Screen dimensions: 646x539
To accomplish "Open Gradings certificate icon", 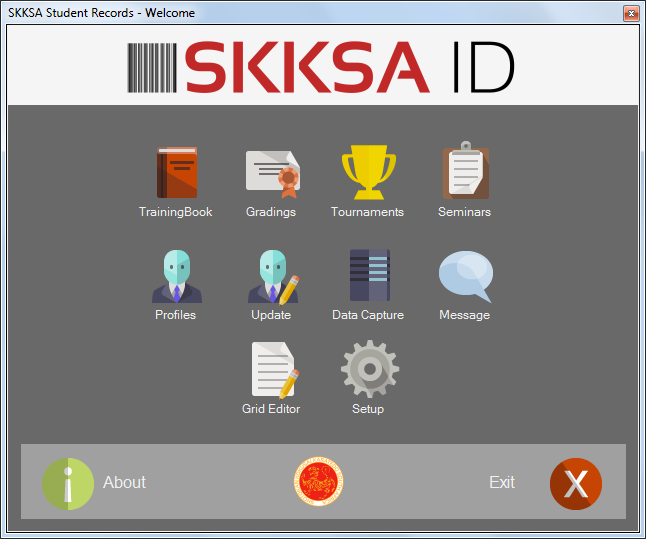I will tap(272, 173).
